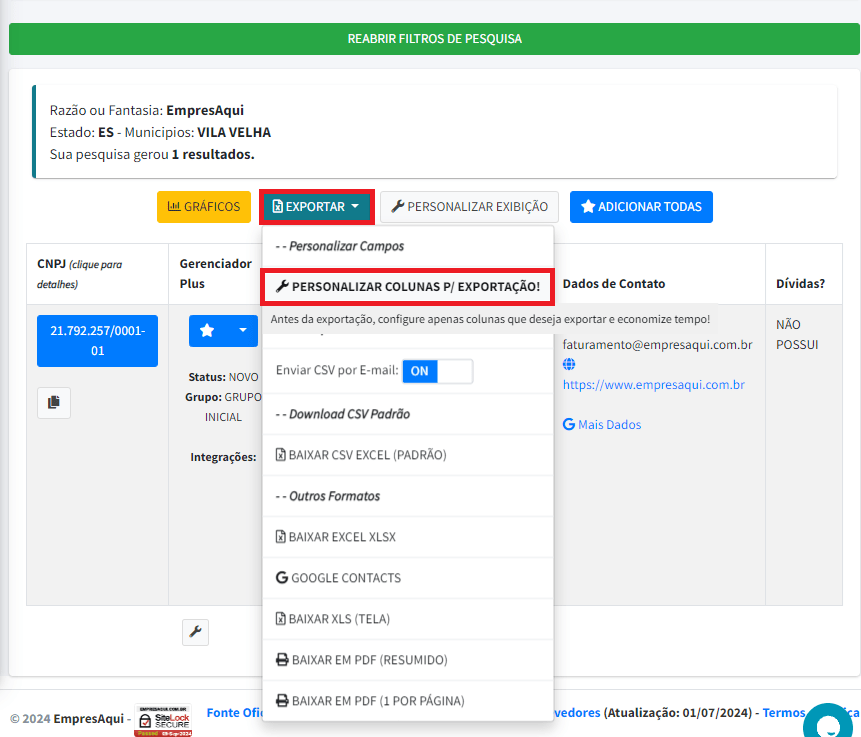The width and height of the screenshot is (861, 737).
Task: Click the REABRIR FILTROS DE PESQUISA banner
Action: tap(434, 38)
